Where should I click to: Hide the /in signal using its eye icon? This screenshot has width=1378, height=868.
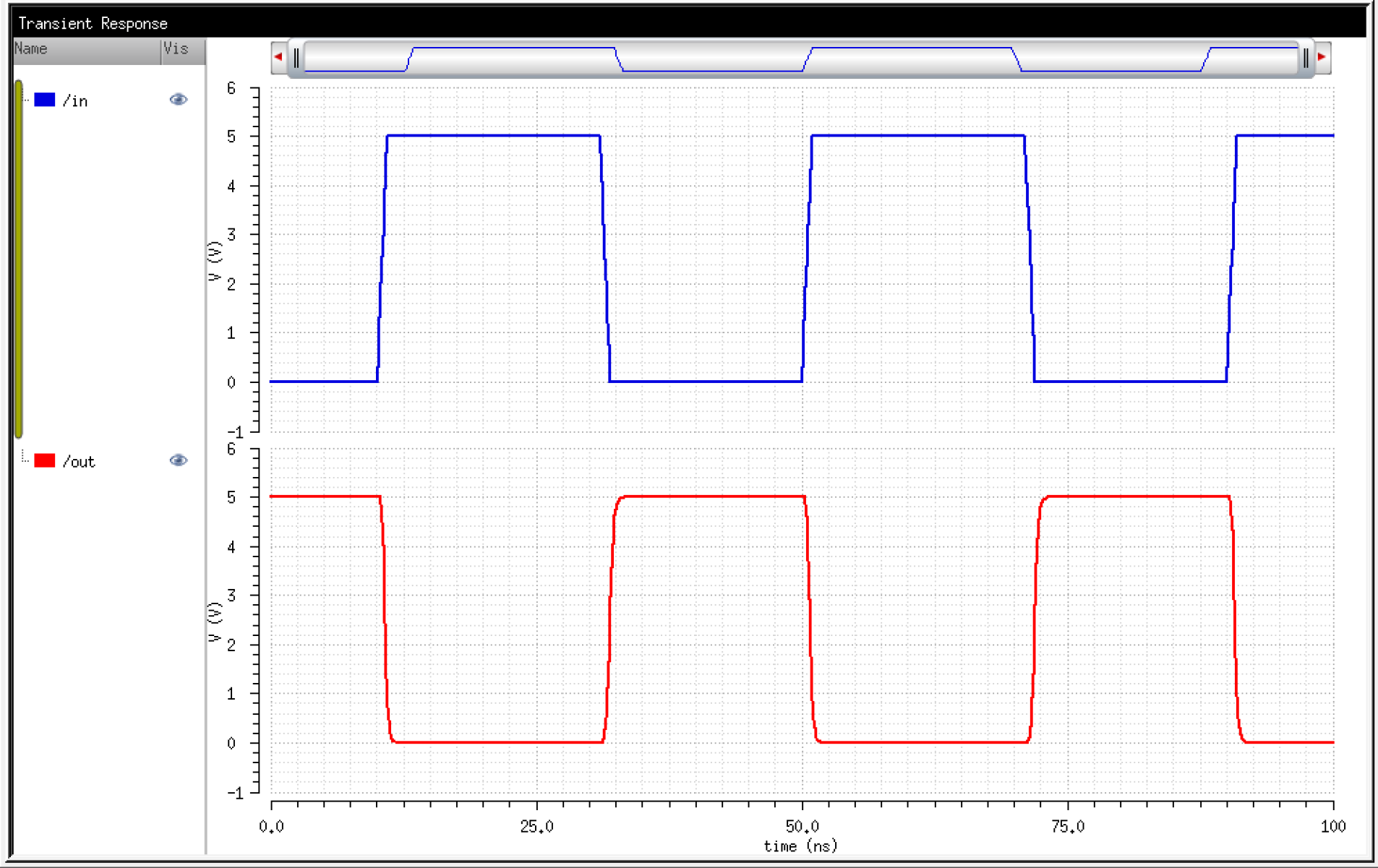[x=178, y=100]
